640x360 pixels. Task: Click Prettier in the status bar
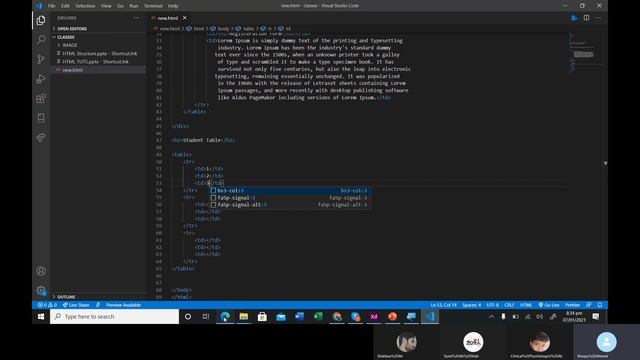click(572, 305)
